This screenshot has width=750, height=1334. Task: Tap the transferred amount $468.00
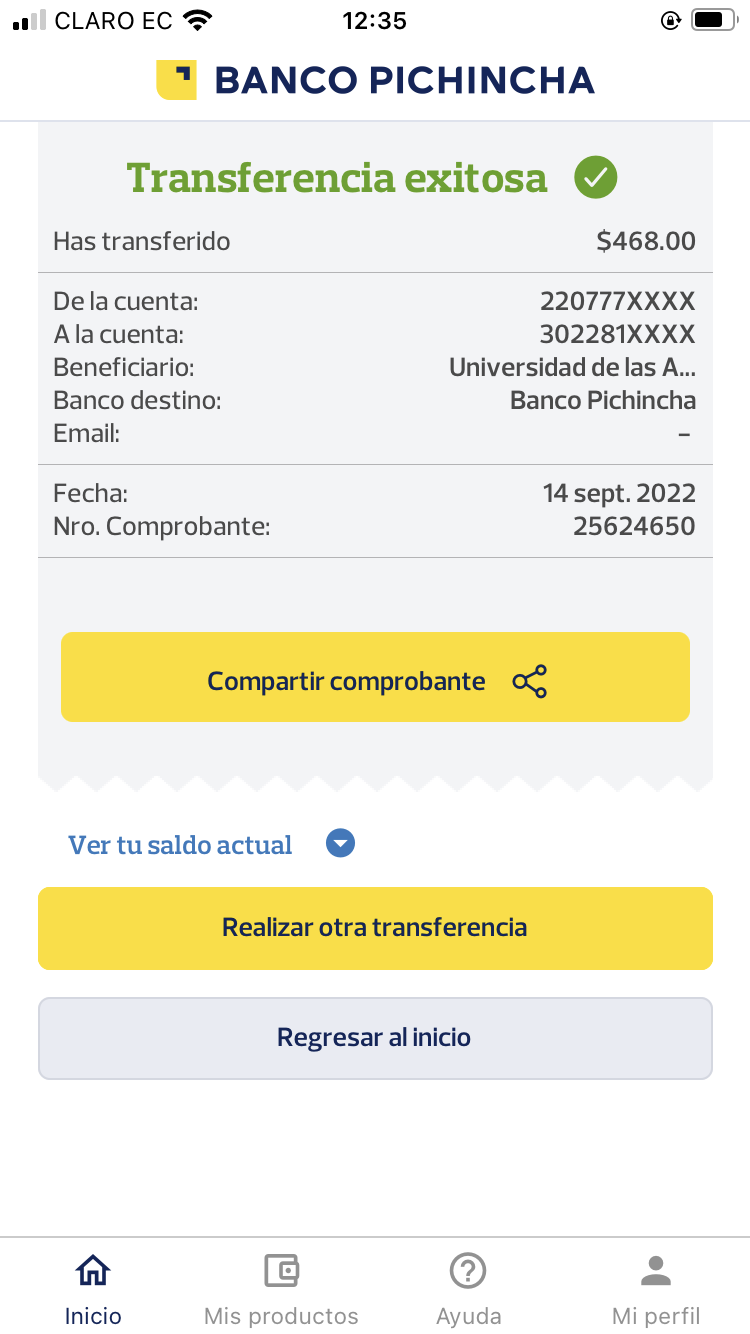pos(645,241)
